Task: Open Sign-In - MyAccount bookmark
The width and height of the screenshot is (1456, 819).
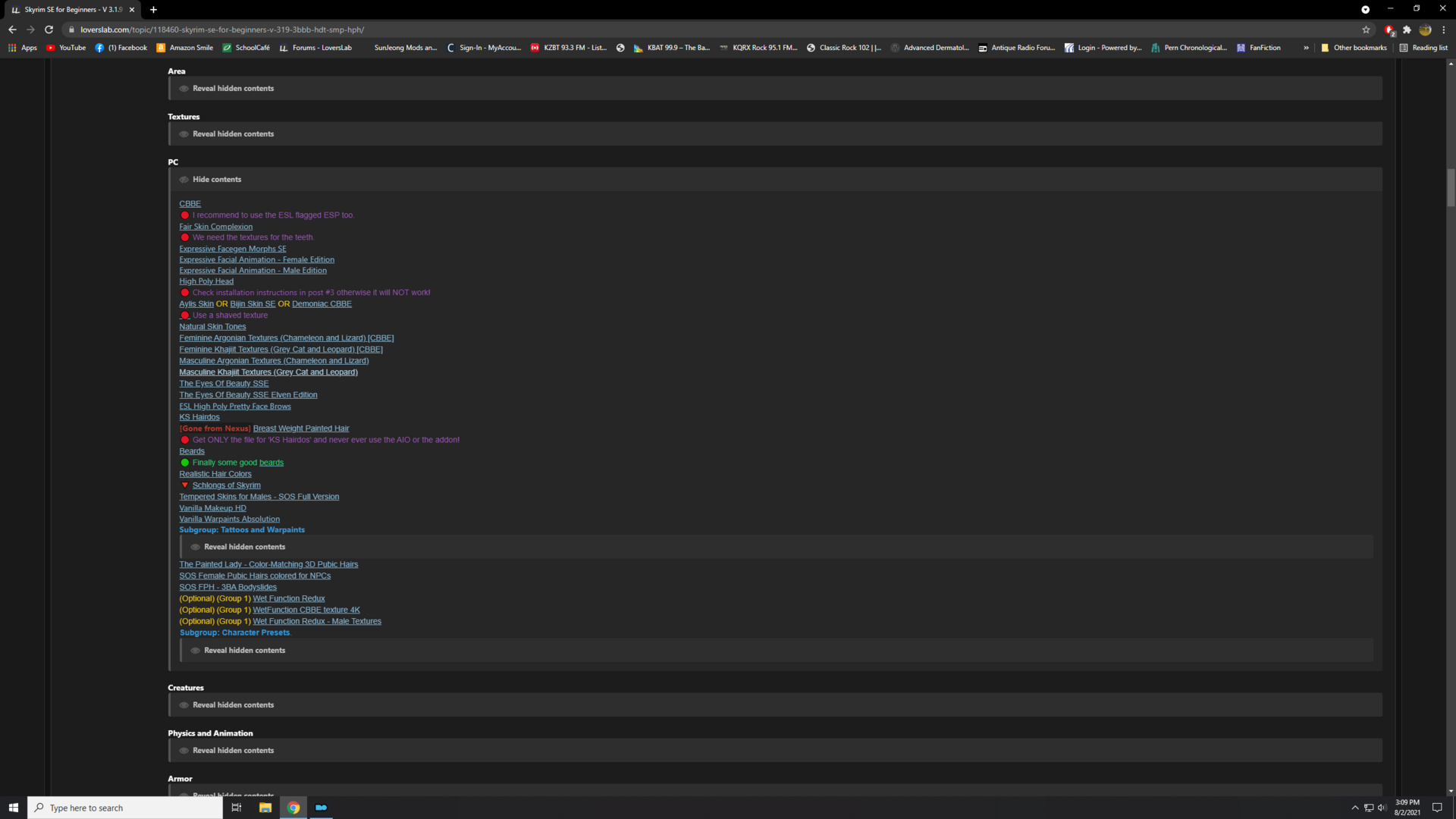Action: pos(484,48)
